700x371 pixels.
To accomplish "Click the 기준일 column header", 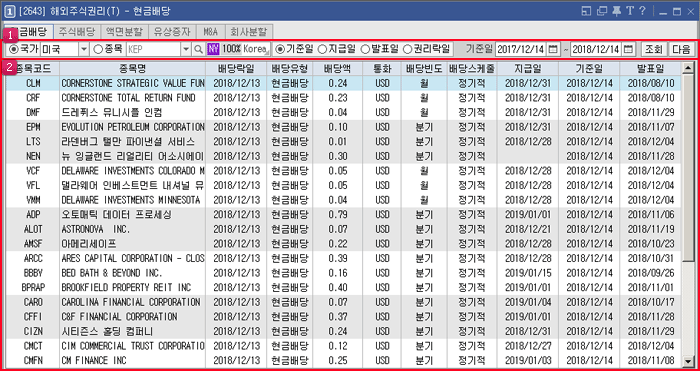I will 589,69.
